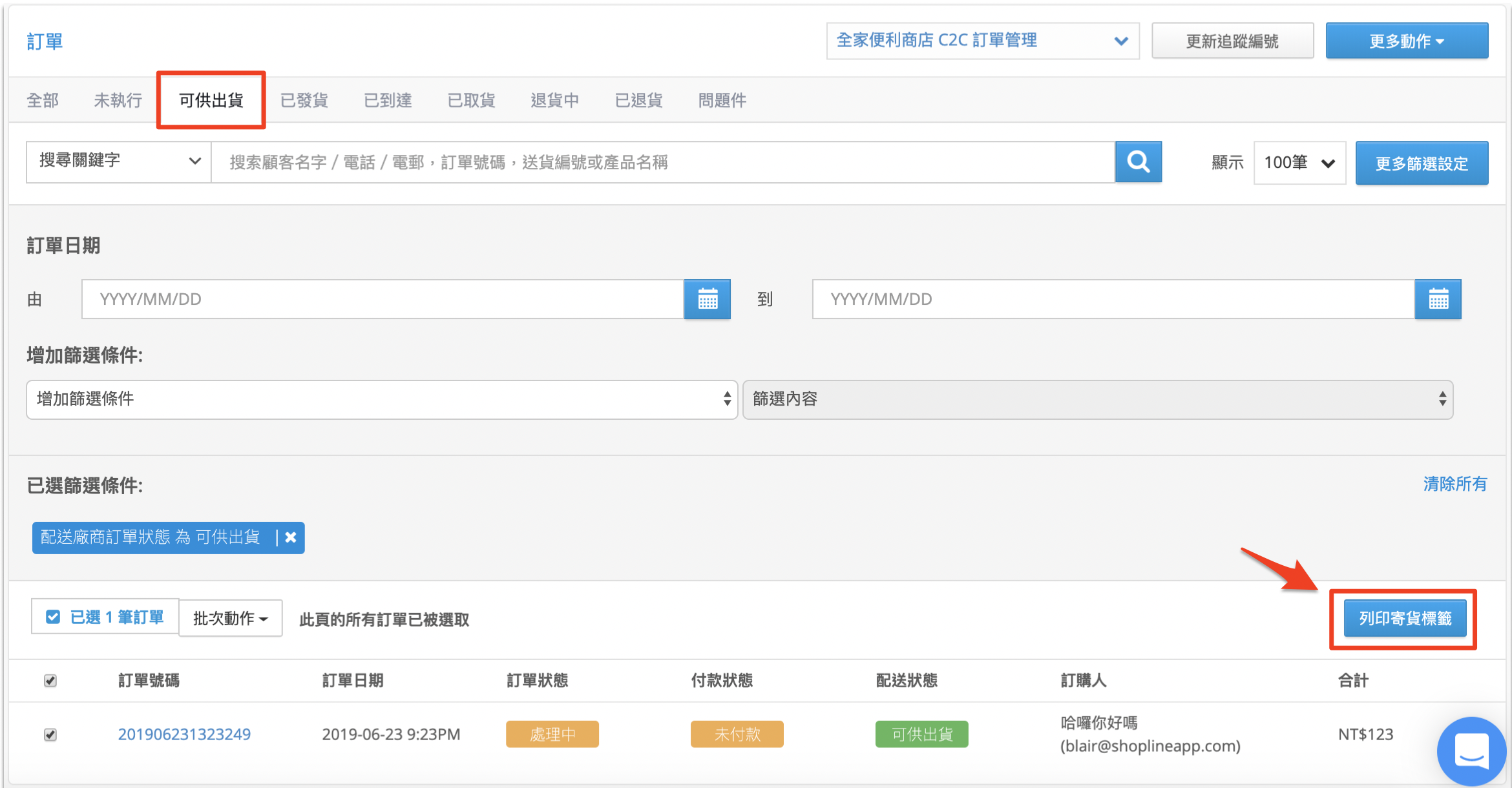Switch to the 退貨中 tab
Image resolution: width=1512 pixels, height=788 pixels.
coord(554,100)
